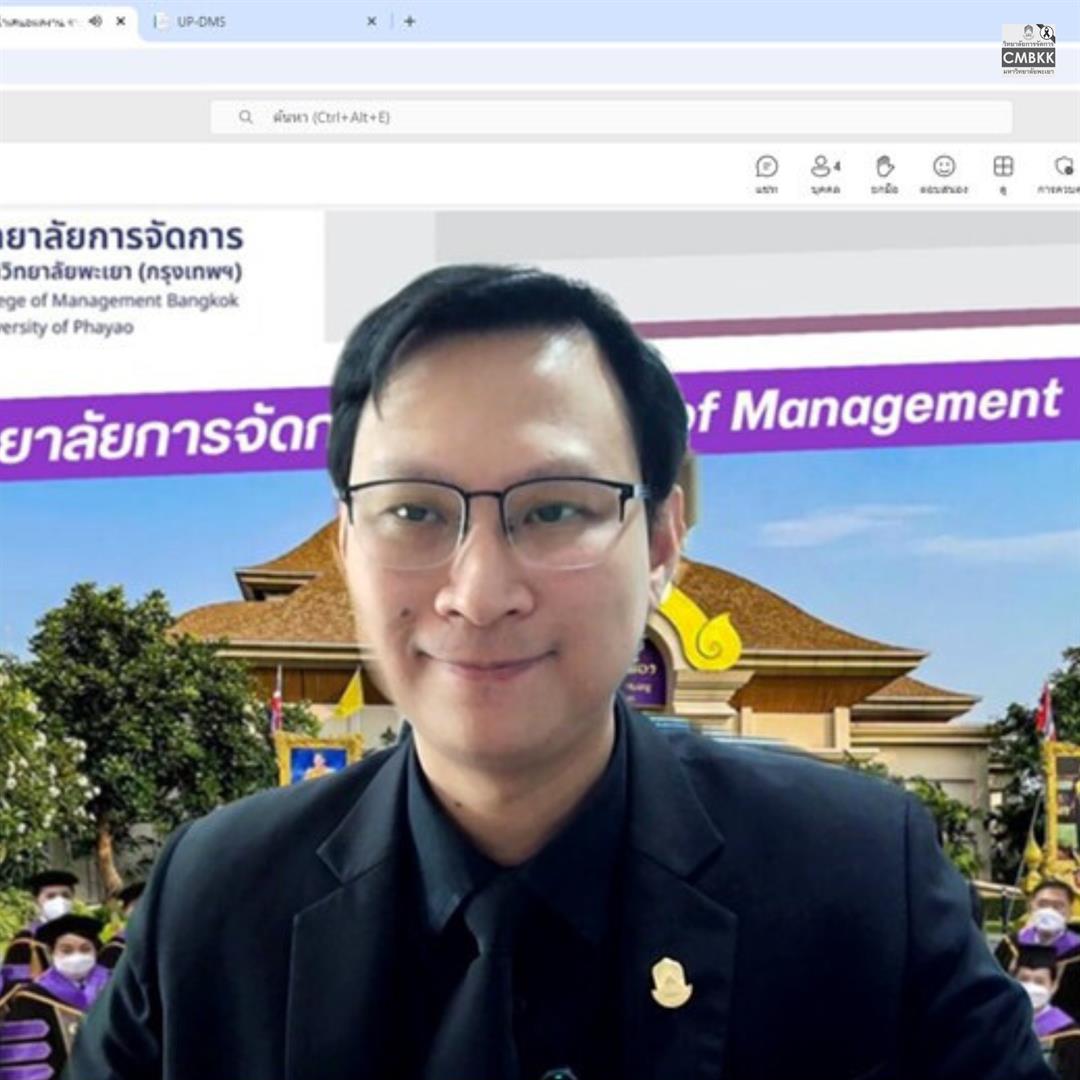Open a new browser tab with plus button
The height and width of the screenshot is (1080, 1080).
tap(409, 21)
